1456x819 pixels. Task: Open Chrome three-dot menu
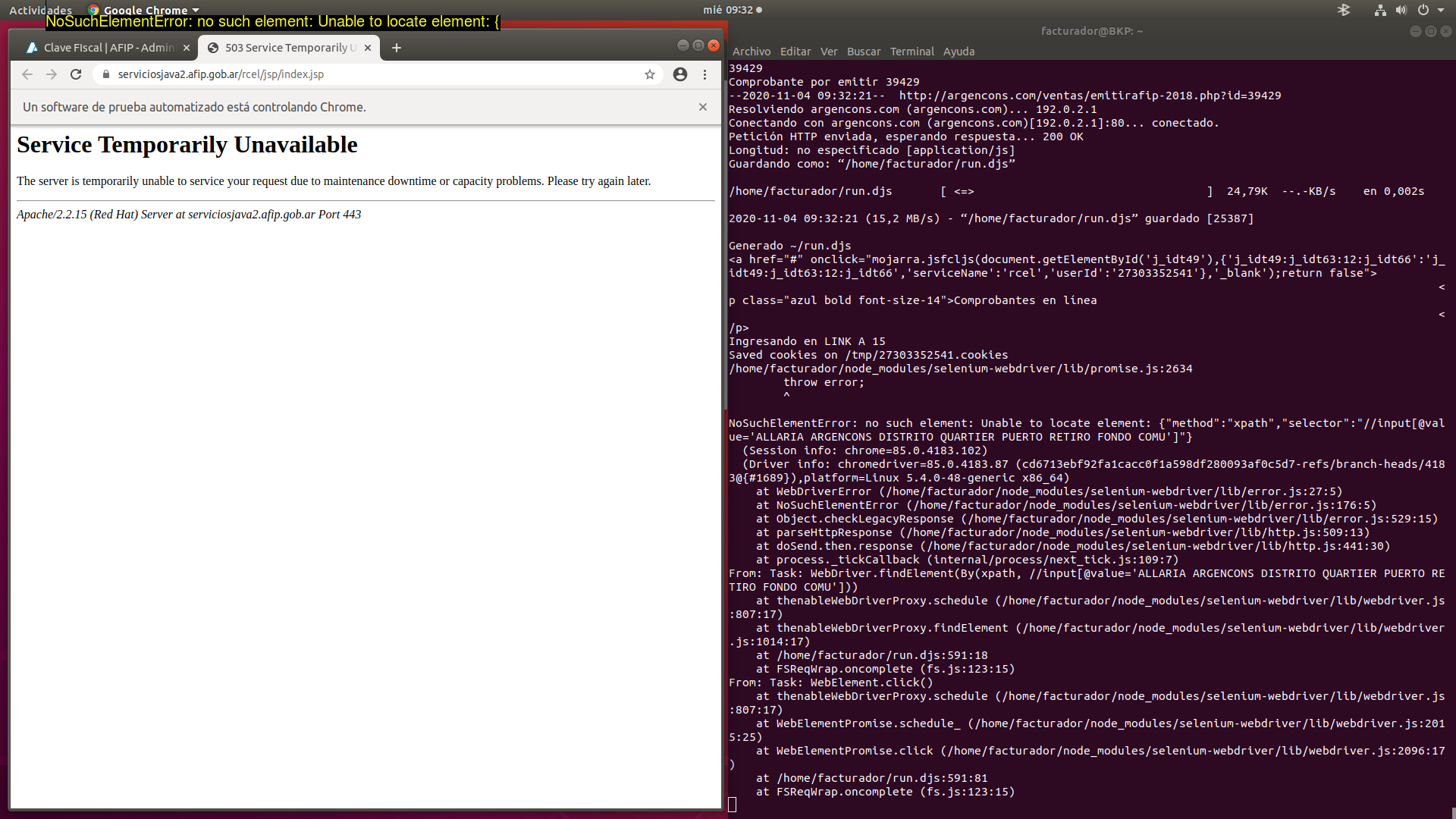click(705, 74)
